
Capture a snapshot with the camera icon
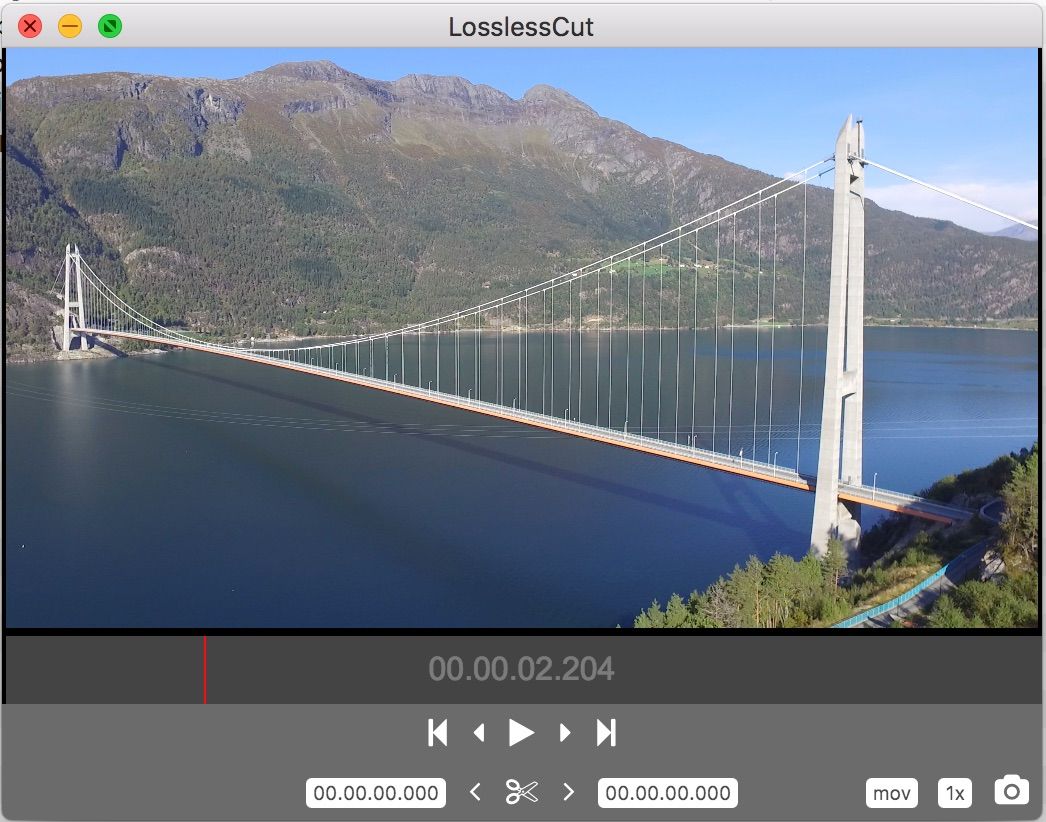click(x=1010, y=790)
